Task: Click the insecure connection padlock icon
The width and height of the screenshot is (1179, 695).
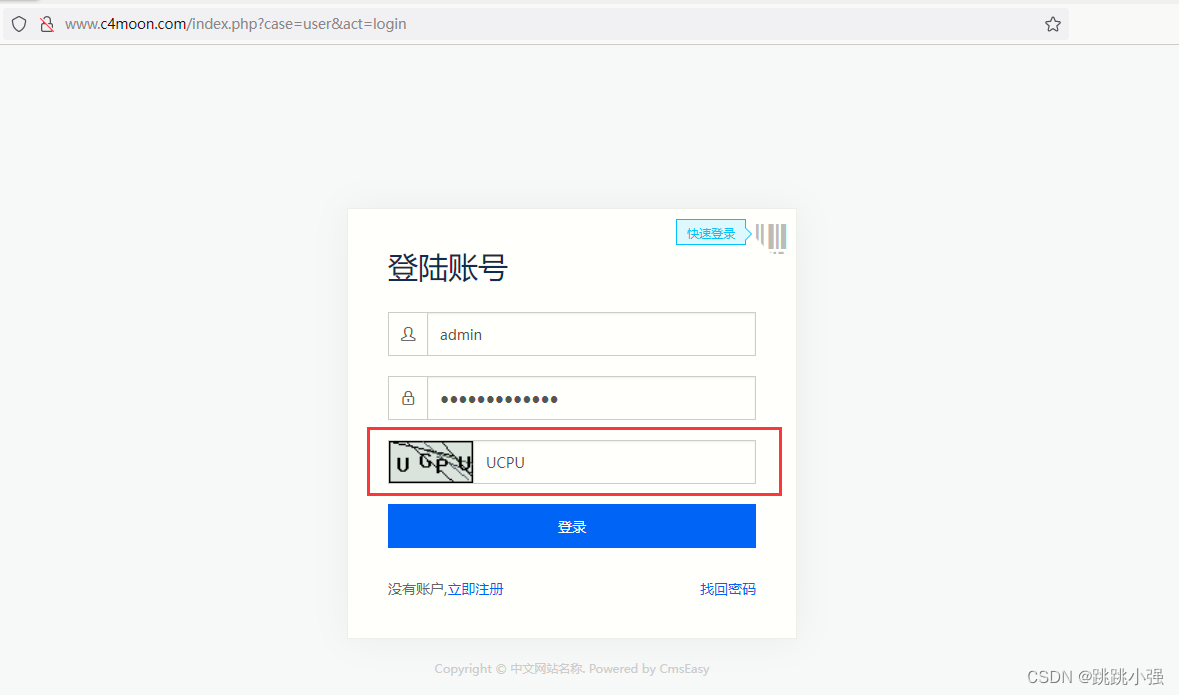Action: [47, 24]
